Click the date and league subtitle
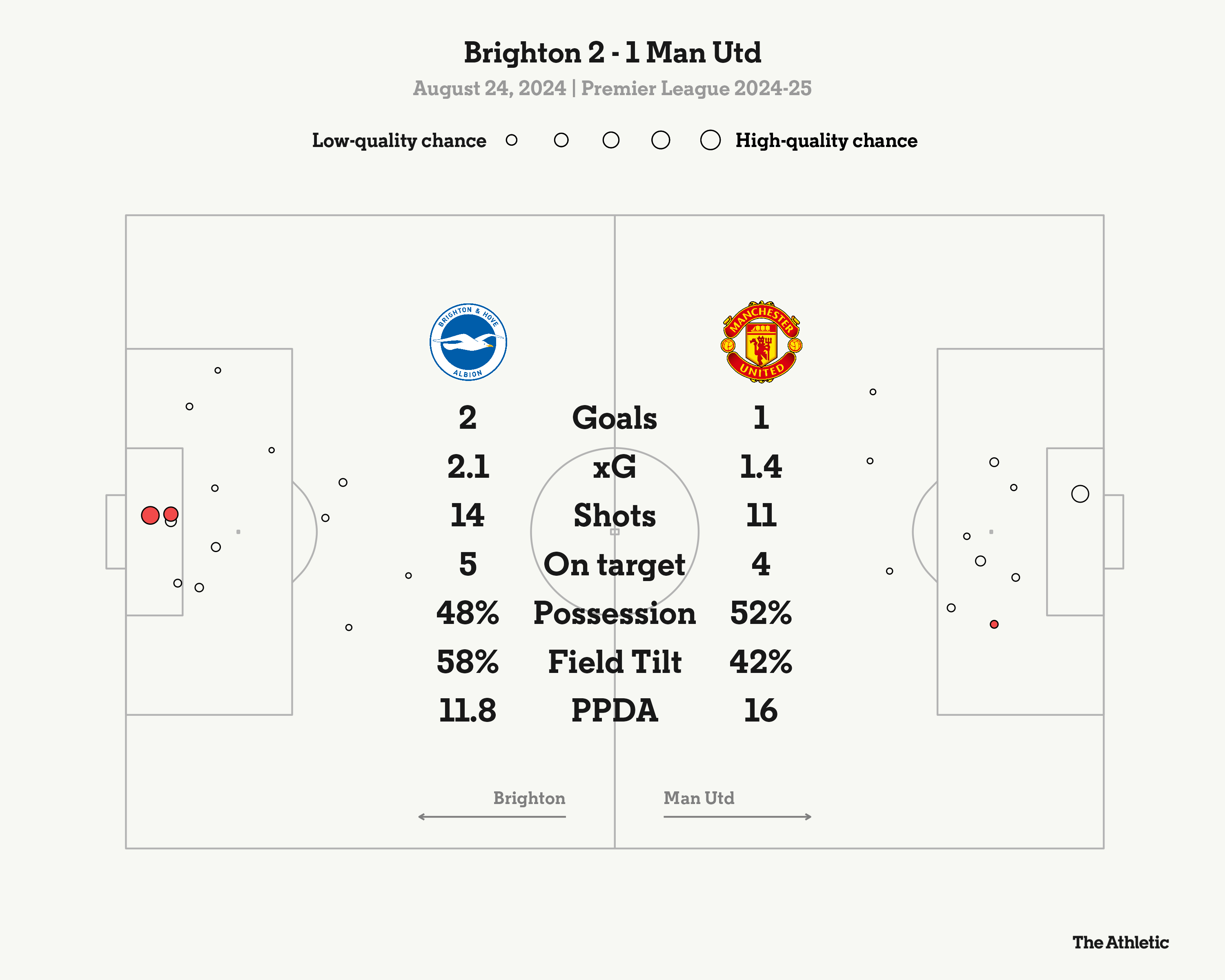The height and width of the screenshot is (980, 1225). pos(612,89)
